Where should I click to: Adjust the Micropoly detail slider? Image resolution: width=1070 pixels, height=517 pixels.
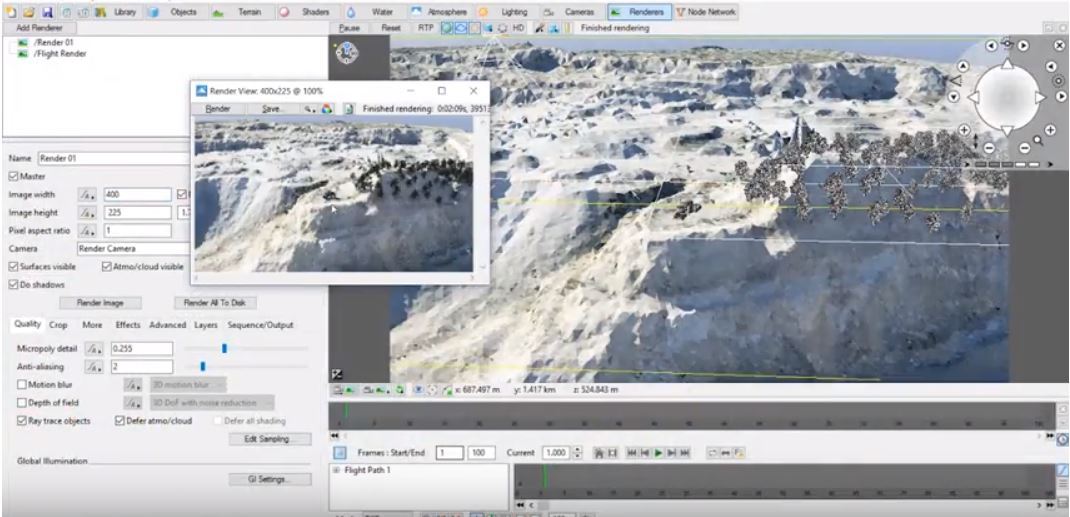pyautogui.click(x=224, y=349)
